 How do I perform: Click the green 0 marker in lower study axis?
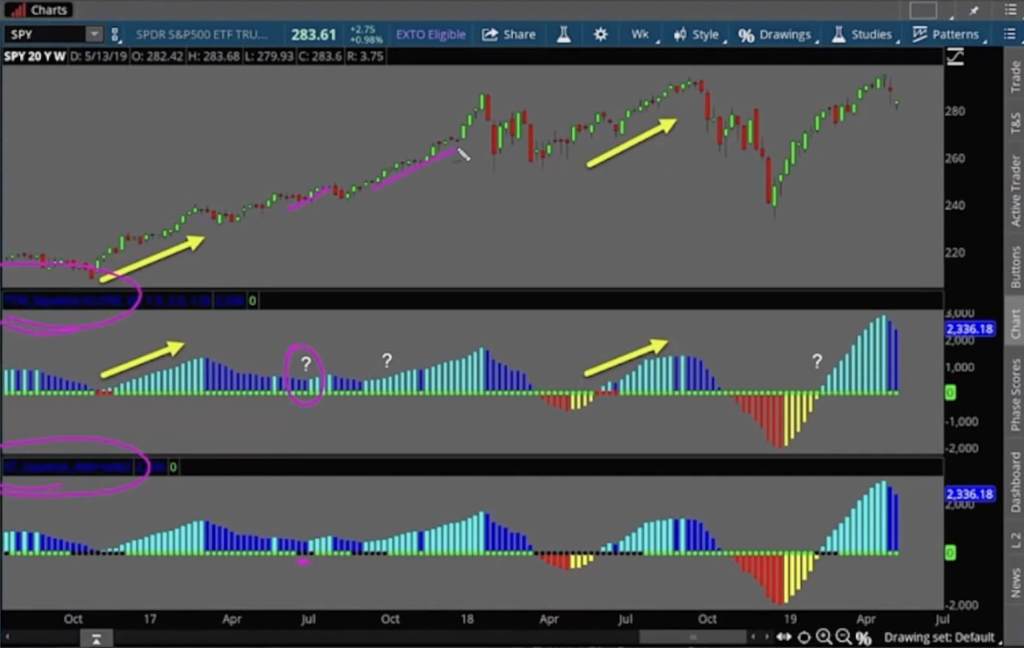(x=950, y=553)
